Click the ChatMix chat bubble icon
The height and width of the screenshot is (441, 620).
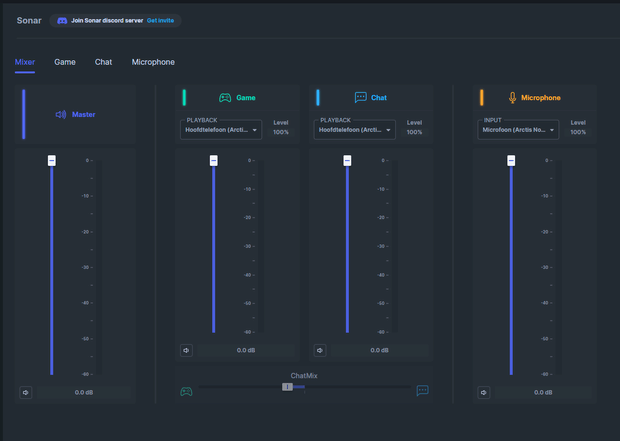click(x=422, y=390)
